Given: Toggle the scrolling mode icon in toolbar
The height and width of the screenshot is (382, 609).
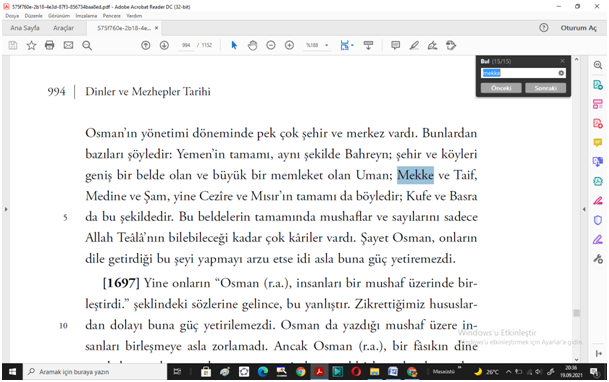Looking at the screenshot, I should (x=368, y=45).
